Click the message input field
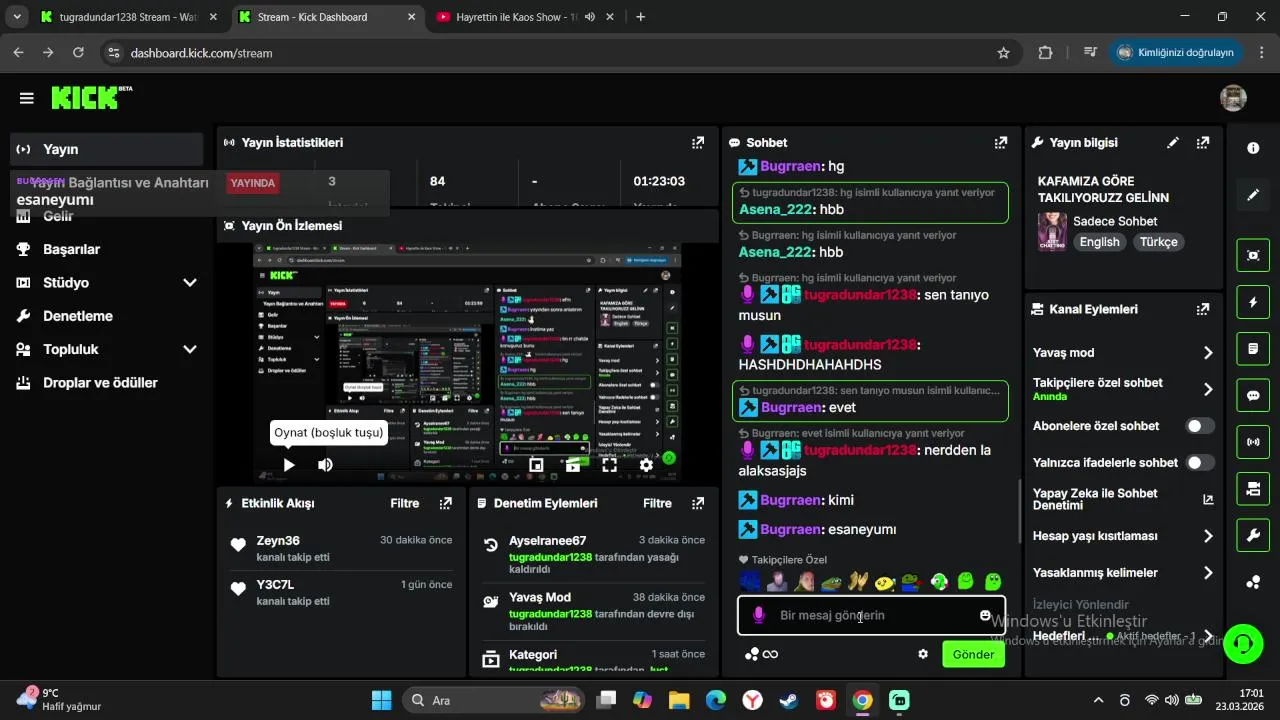Screen dimensions: 1280x720 871,615
